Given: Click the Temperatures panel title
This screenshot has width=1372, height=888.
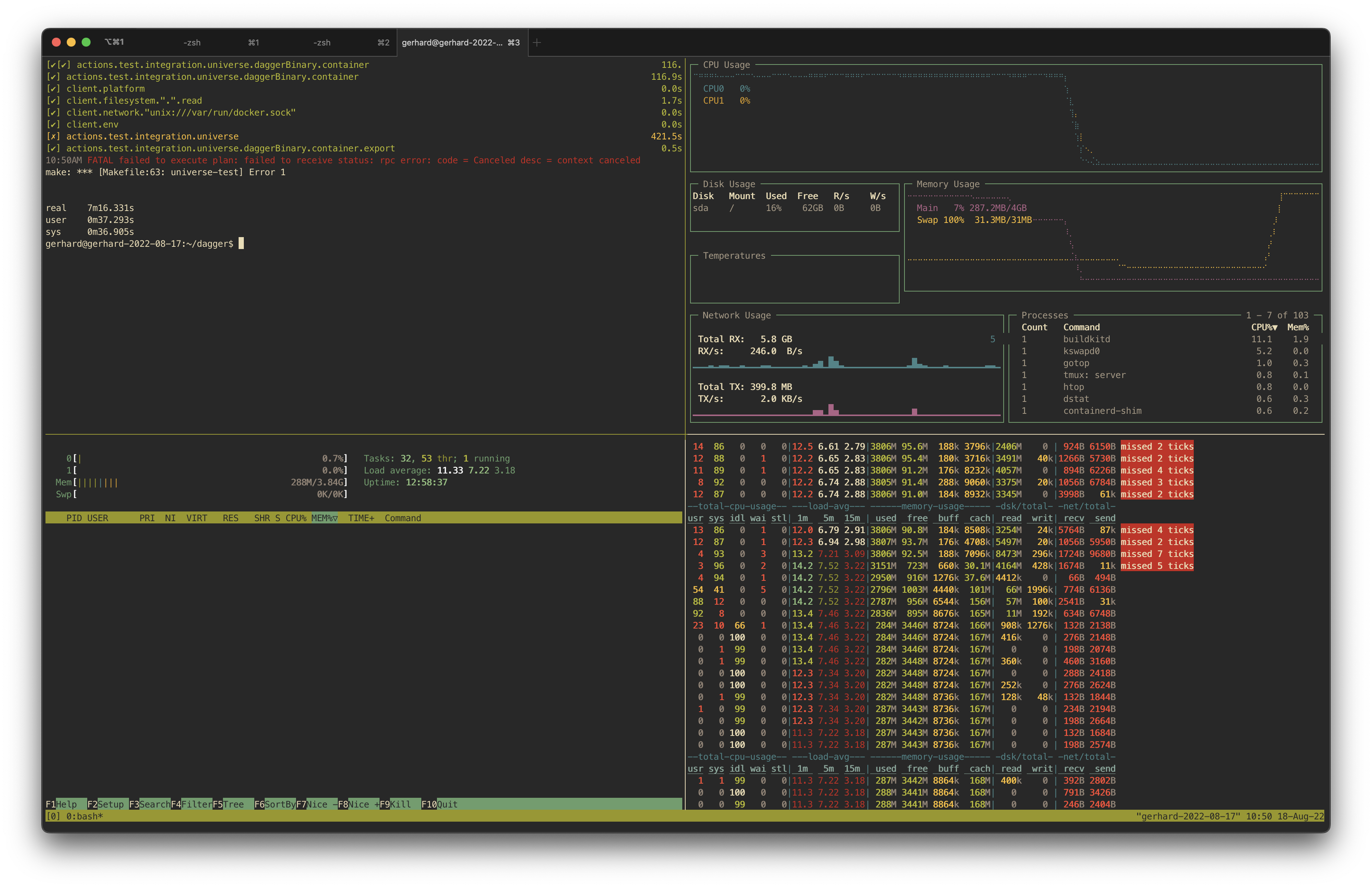Looking at the screenshot, I should click(x=734, y=256).
